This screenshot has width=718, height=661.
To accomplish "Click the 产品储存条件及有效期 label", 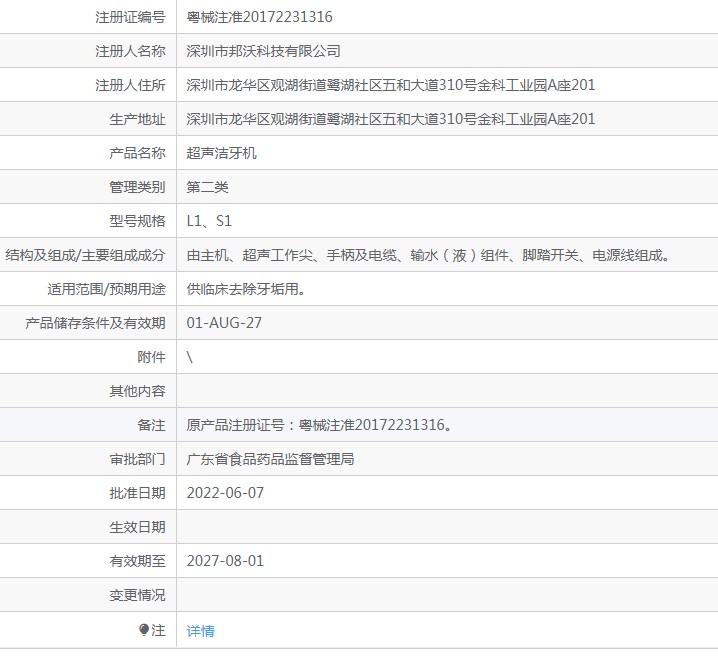I will (x=95, y=323).
